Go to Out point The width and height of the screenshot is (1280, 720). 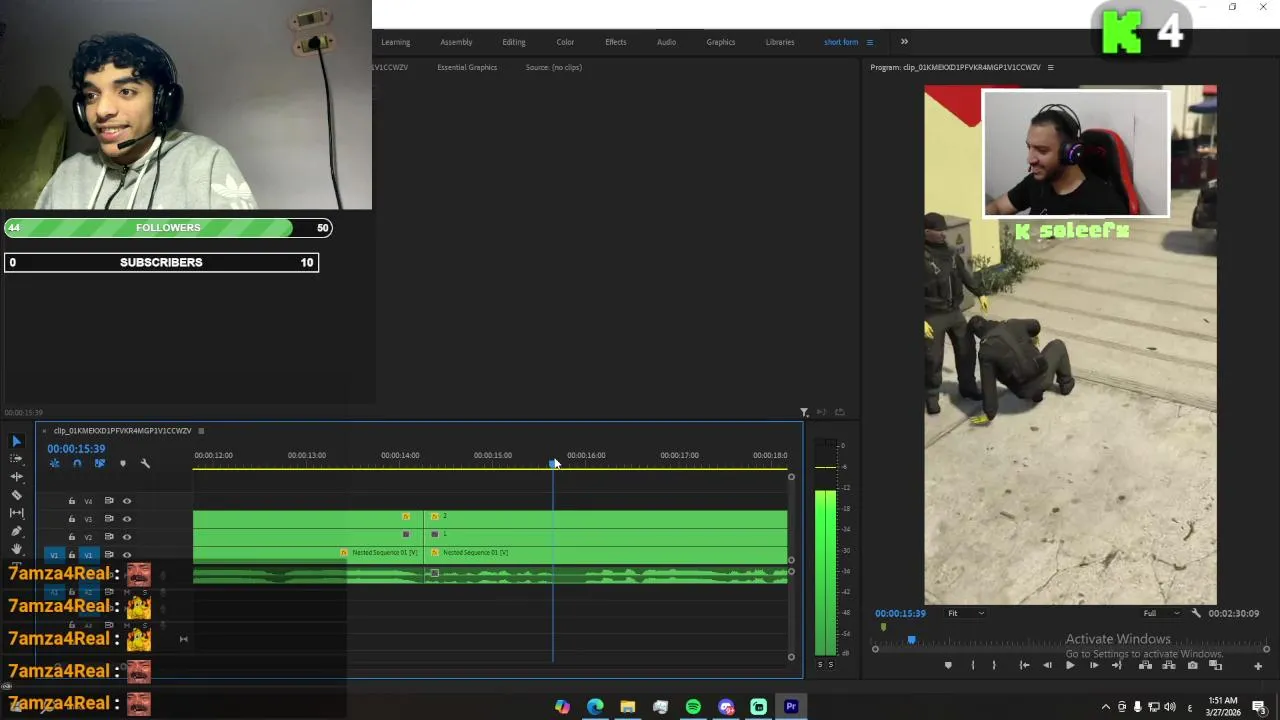pyautogui.click(x=1117, y=665)
